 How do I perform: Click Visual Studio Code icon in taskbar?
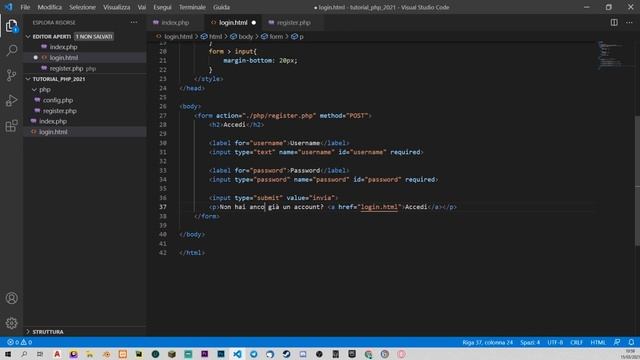[x=237, y=354]
